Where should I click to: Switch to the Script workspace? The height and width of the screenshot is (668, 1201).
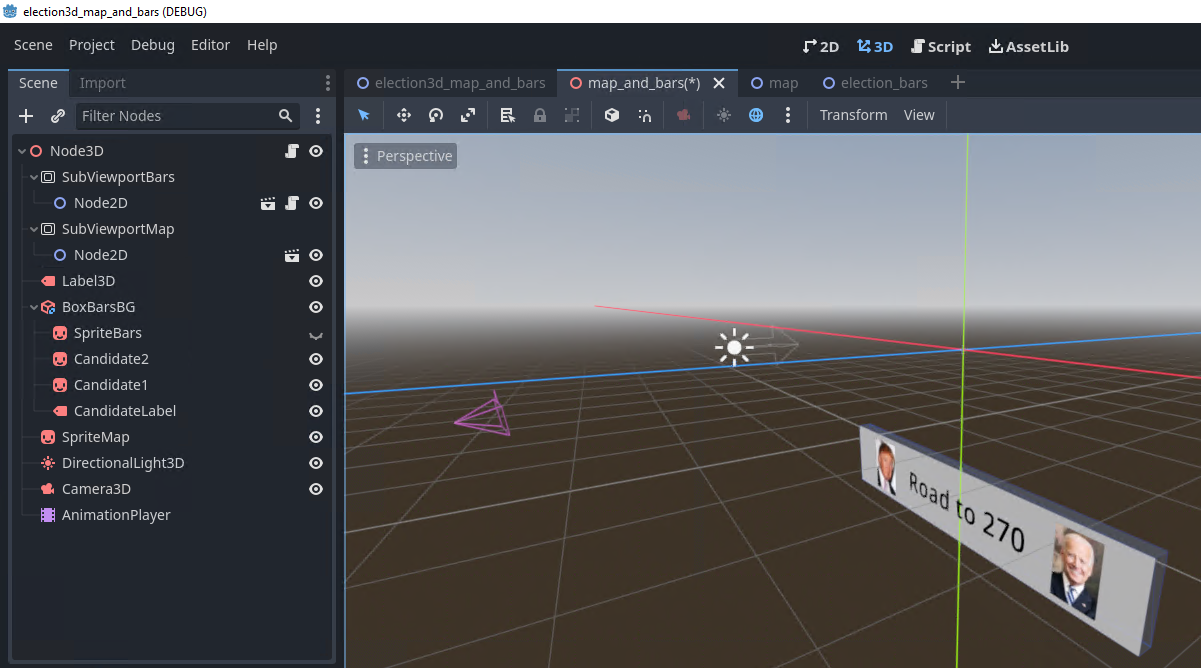(940, 46)
